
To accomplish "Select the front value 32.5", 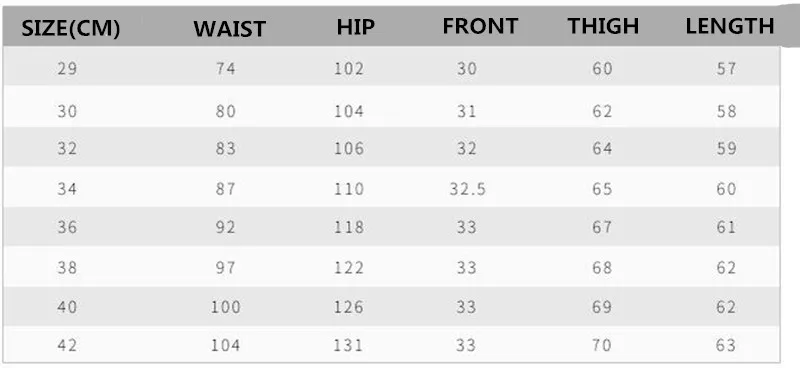I will click(x=467, y=189).
